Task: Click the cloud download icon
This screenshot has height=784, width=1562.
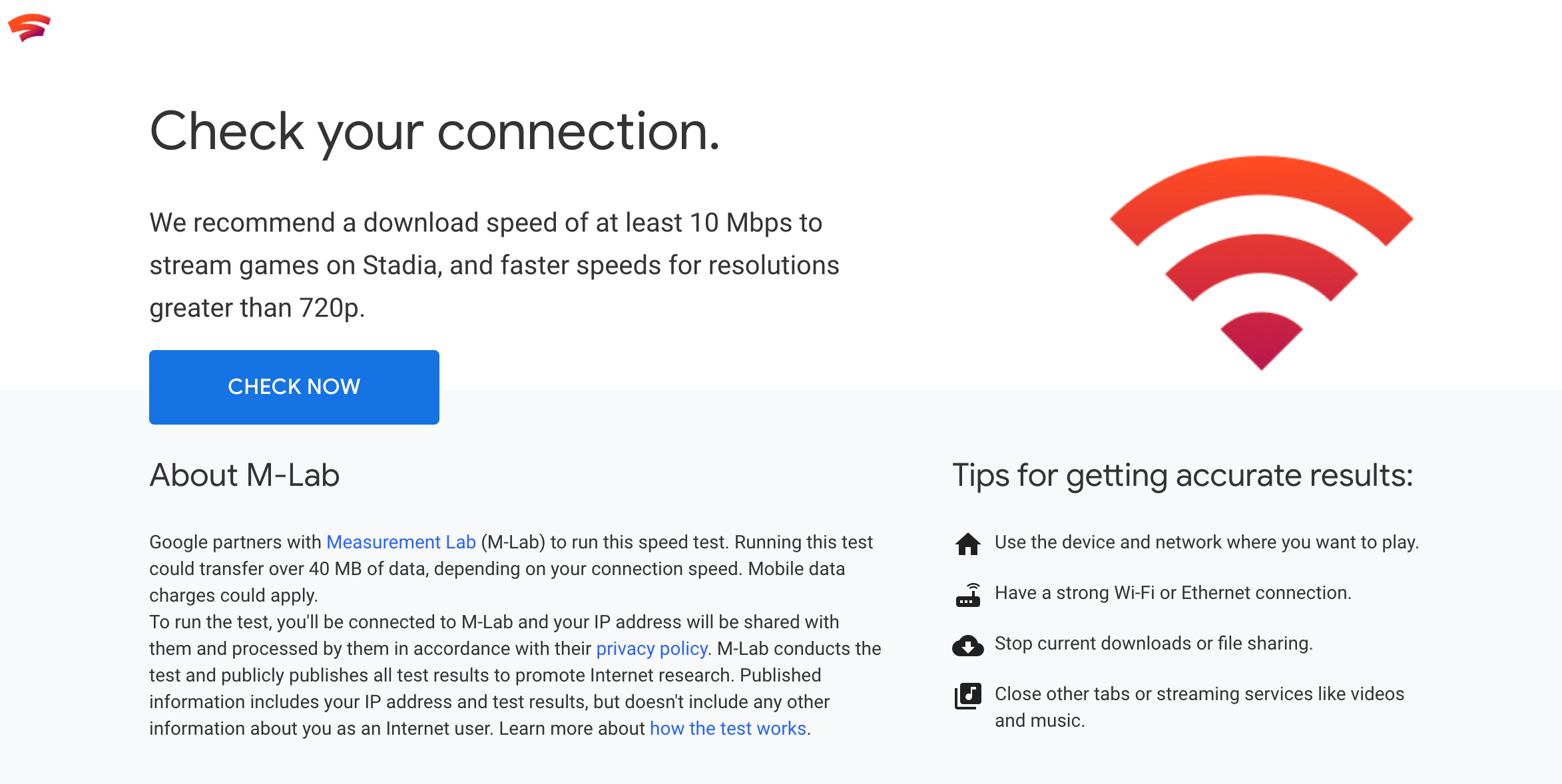Action: (967, 645)
